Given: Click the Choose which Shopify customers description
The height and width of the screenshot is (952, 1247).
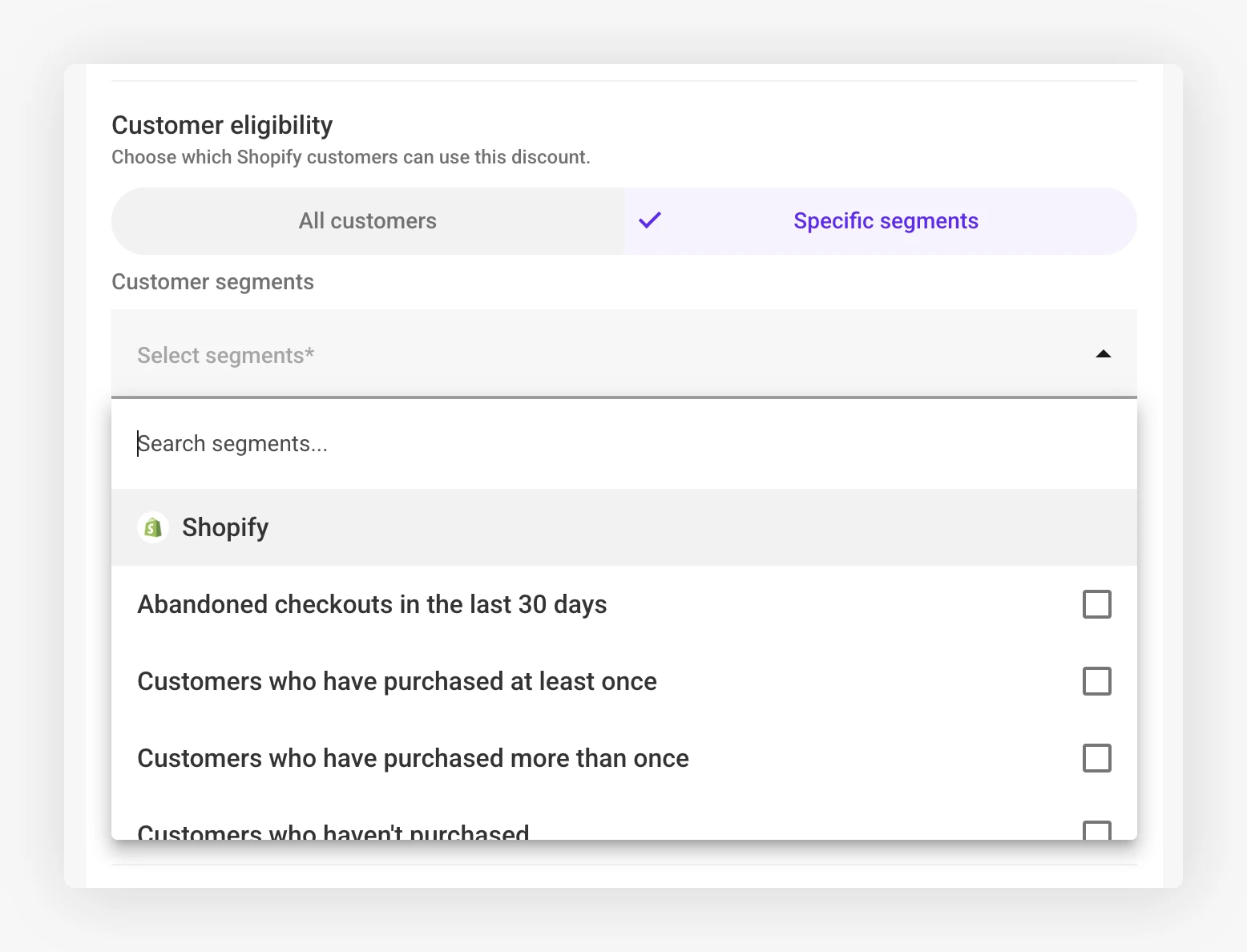Looking at the screenshot, I should 350,157.
